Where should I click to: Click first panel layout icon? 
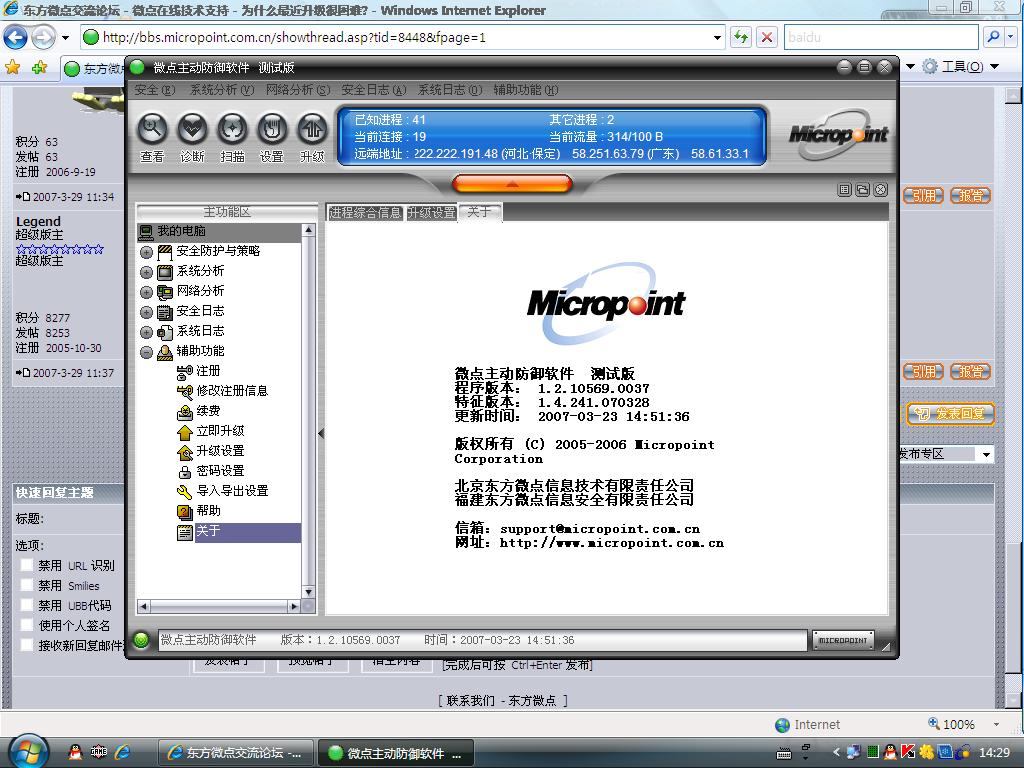point(844,190)
